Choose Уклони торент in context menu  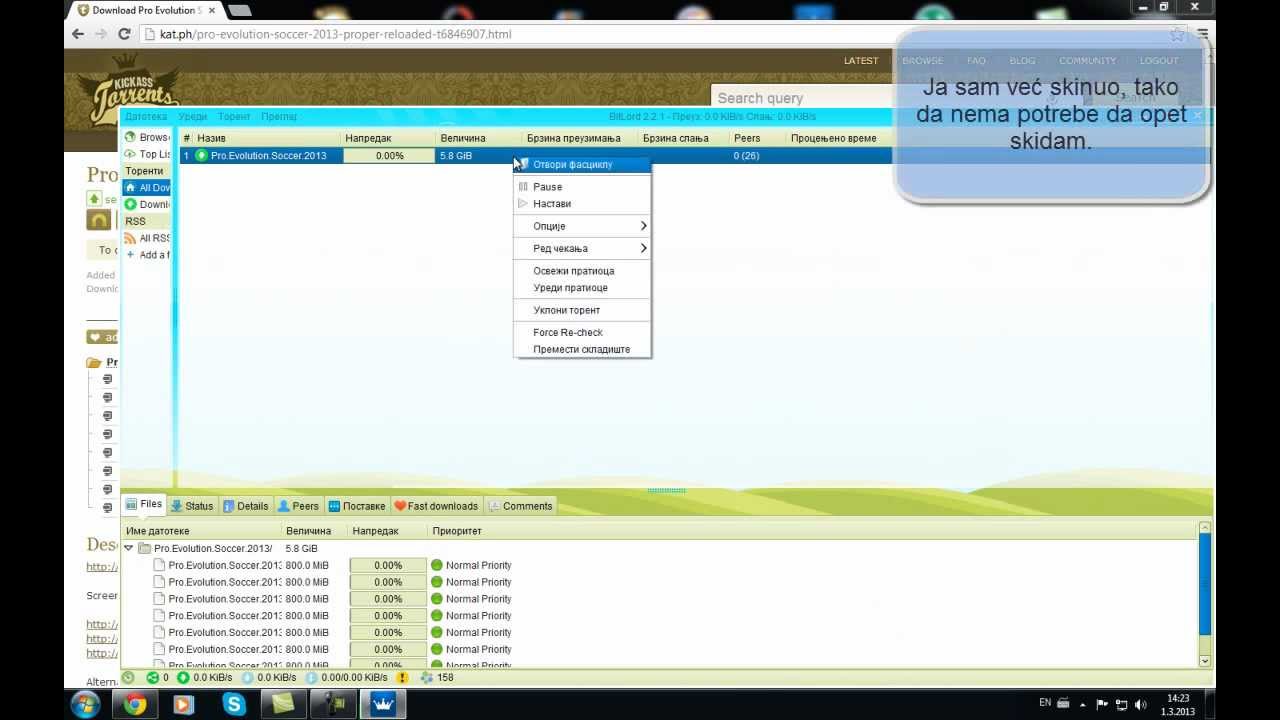point(582,310)
